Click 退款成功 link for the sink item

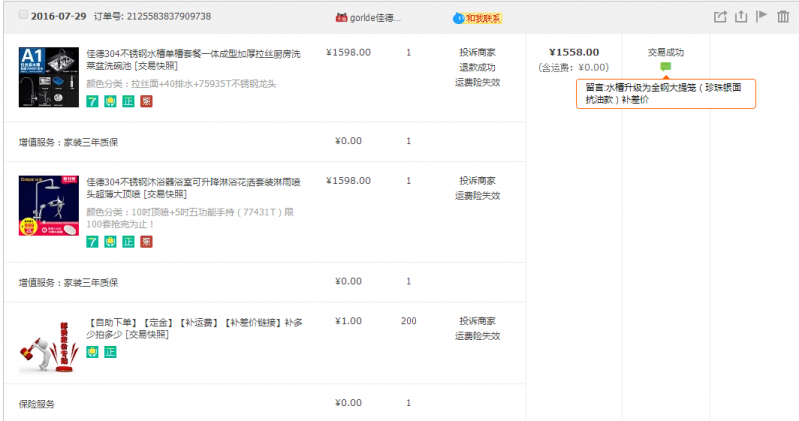(x=477, y=67)
